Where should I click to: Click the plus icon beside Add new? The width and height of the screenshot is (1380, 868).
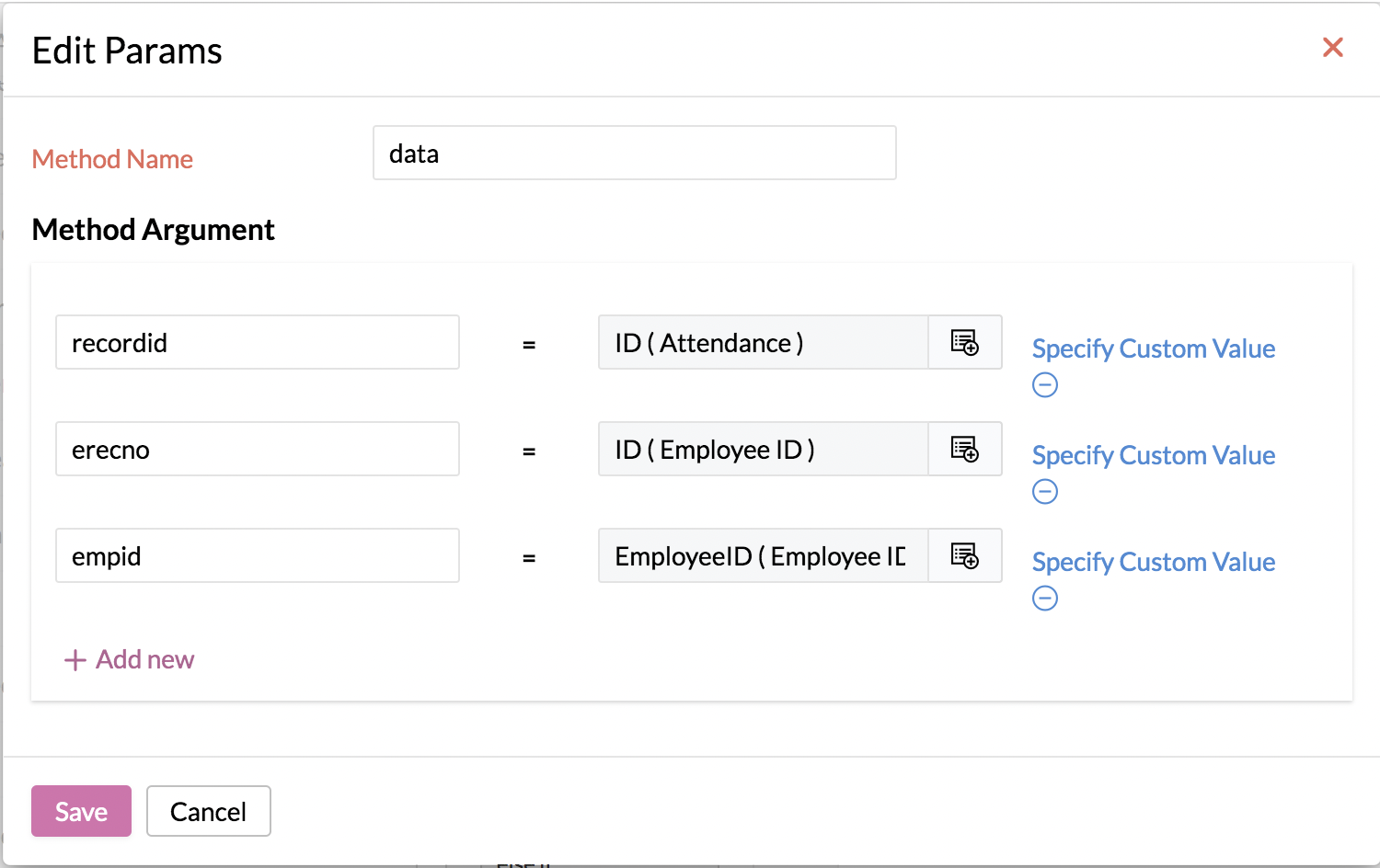point(75,660)
